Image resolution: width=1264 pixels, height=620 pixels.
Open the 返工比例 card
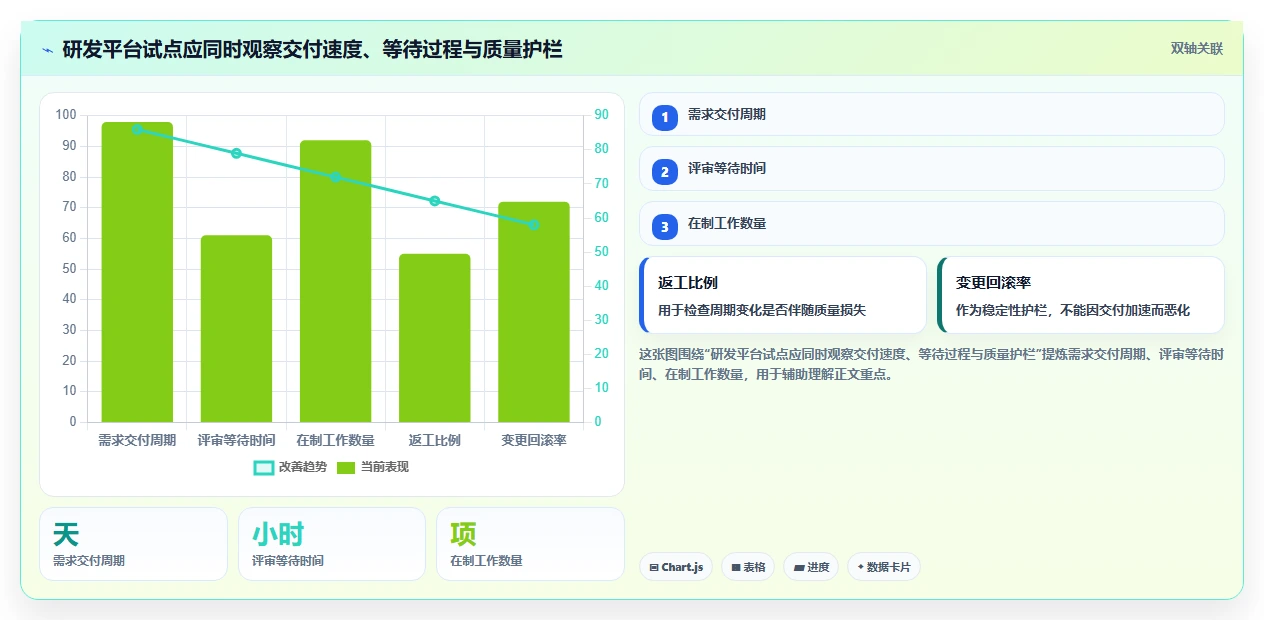point(783,295)
